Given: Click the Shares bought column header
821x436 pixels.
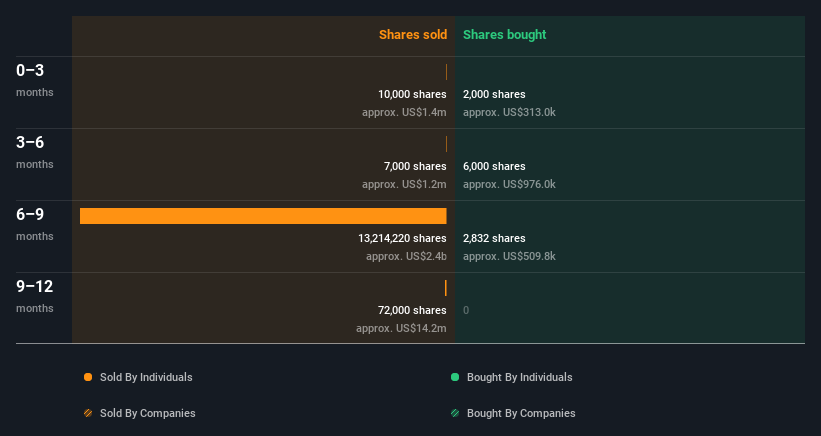Looking at the screenshot, I should pyautogui.click(x=505, y=35).
